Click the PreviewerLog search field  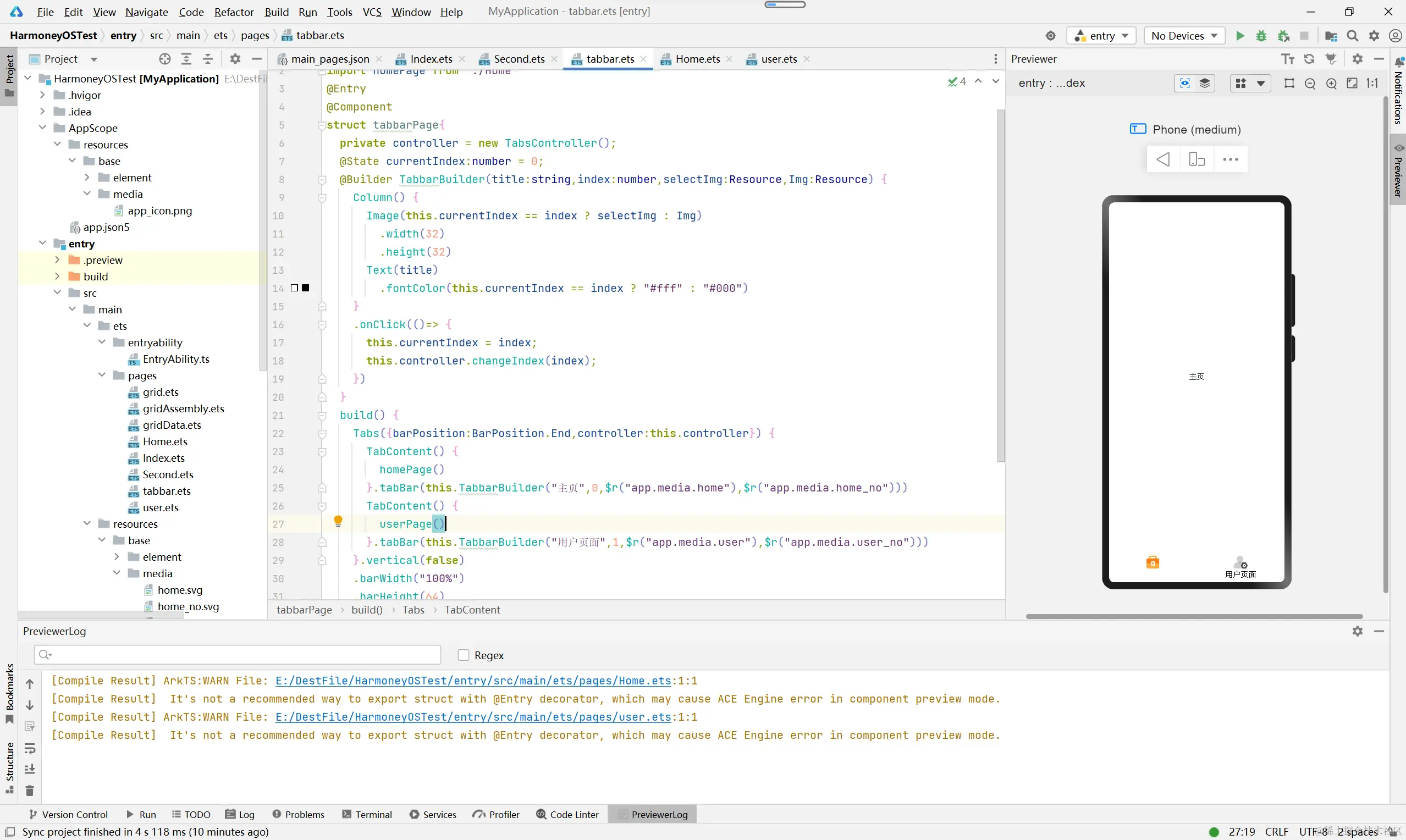click(x=237, y=655)
